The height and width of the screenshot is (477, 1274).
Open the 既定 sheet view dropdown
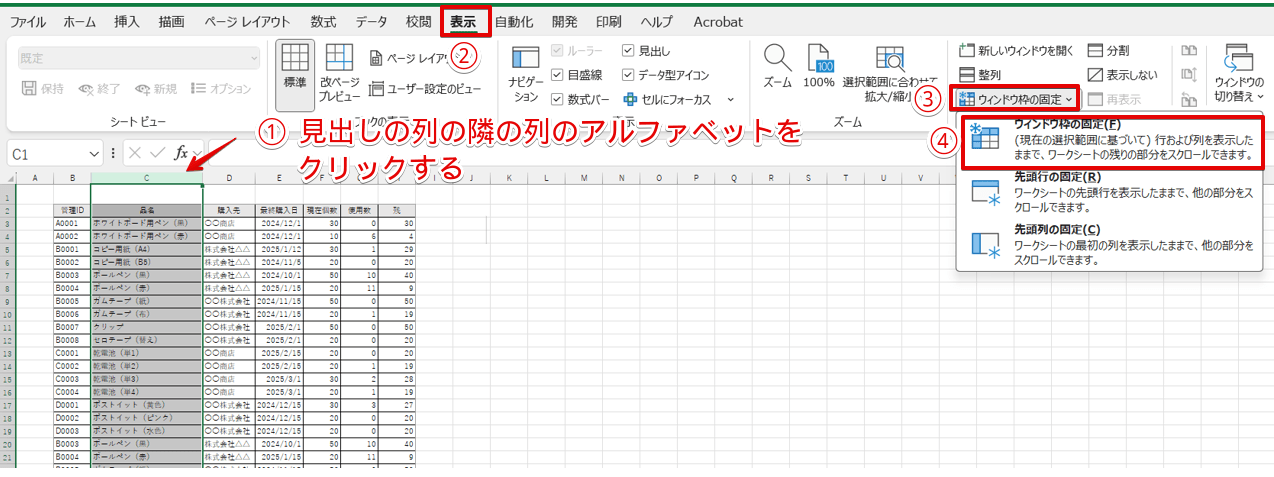click(x=137, y=59)
